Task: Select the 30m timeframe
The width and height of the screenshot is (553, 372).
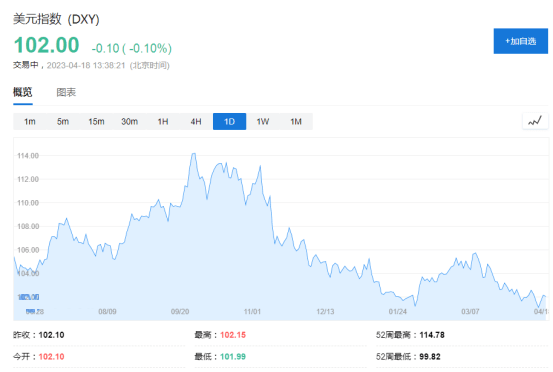Action: pyautogui.click(x=129, y=122)
